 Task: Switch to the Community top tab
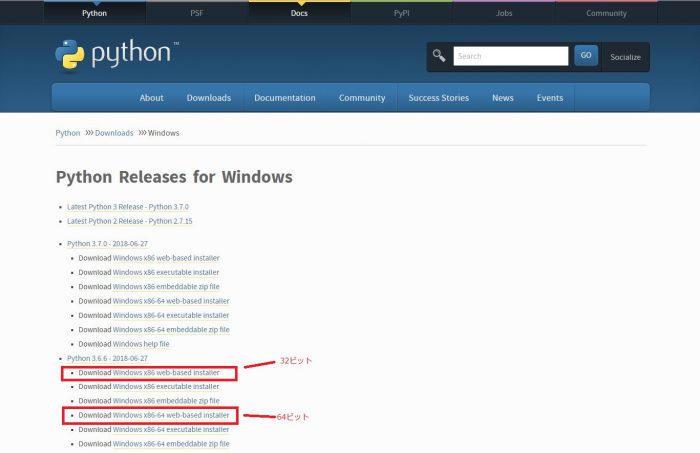point(606,13)
